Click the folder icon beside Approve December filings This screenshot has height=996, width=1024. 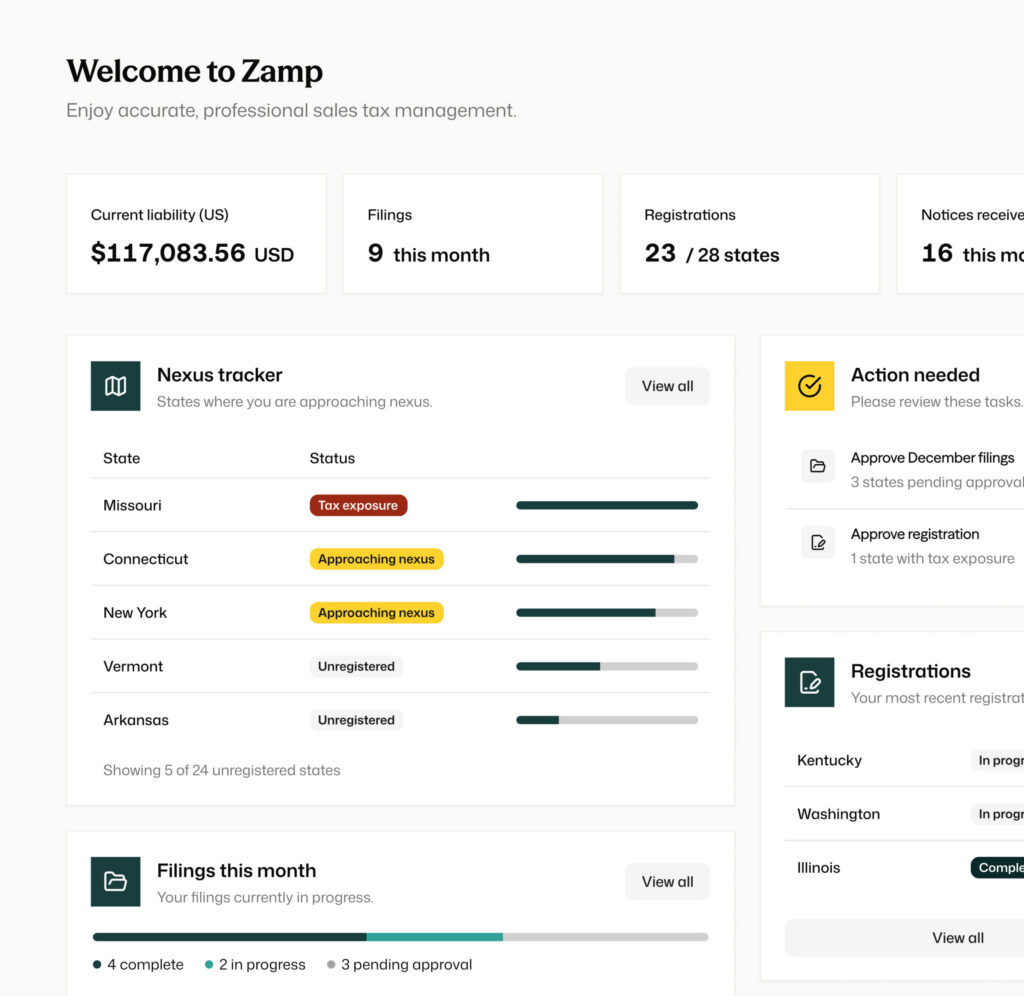[817, 466]
